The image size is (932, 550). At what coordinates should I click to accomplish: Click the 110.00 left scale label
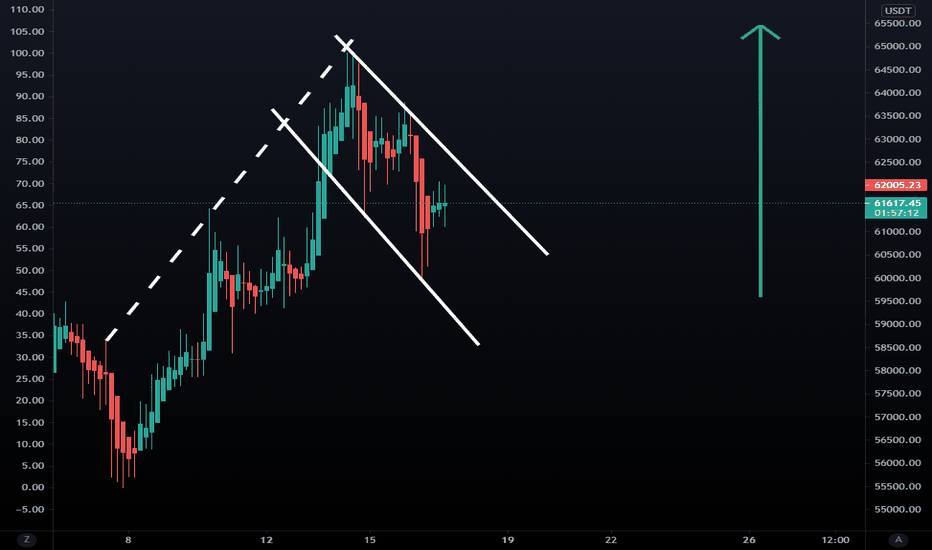27,10
